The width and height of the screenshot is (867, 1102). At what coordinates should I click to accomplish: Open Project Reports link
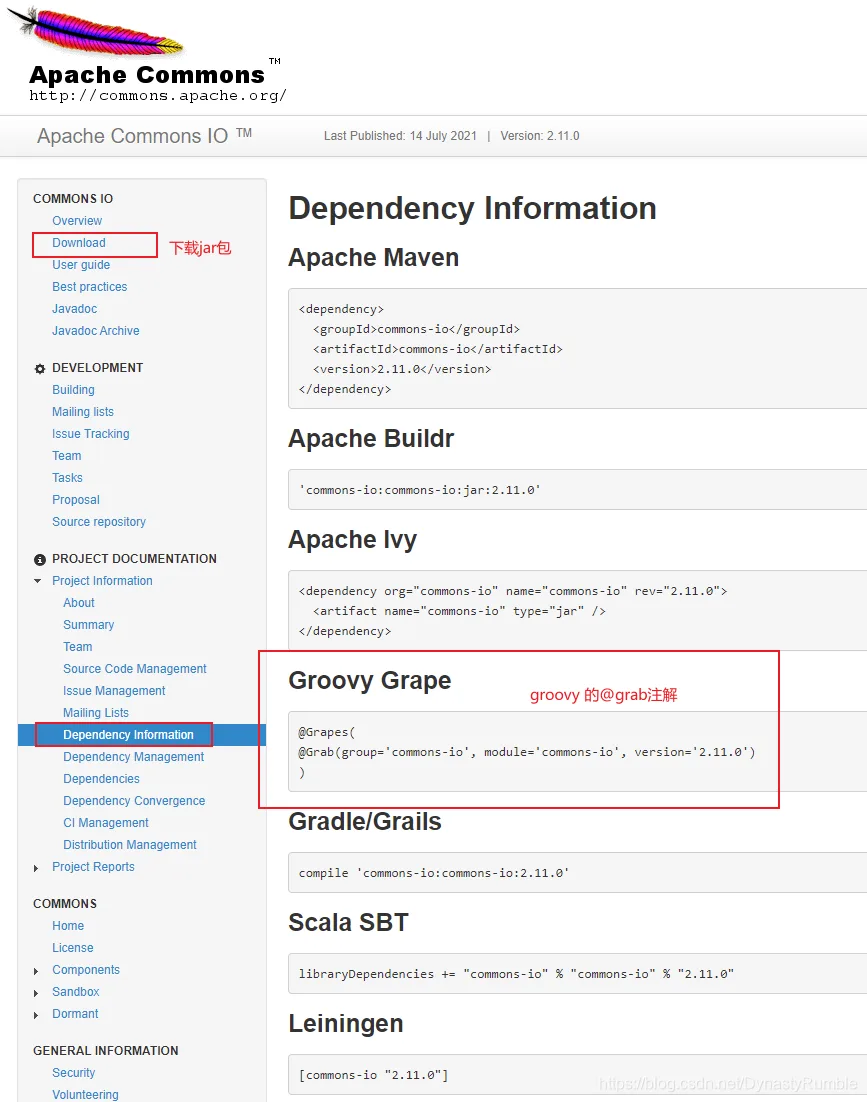(x=93, y=867)
